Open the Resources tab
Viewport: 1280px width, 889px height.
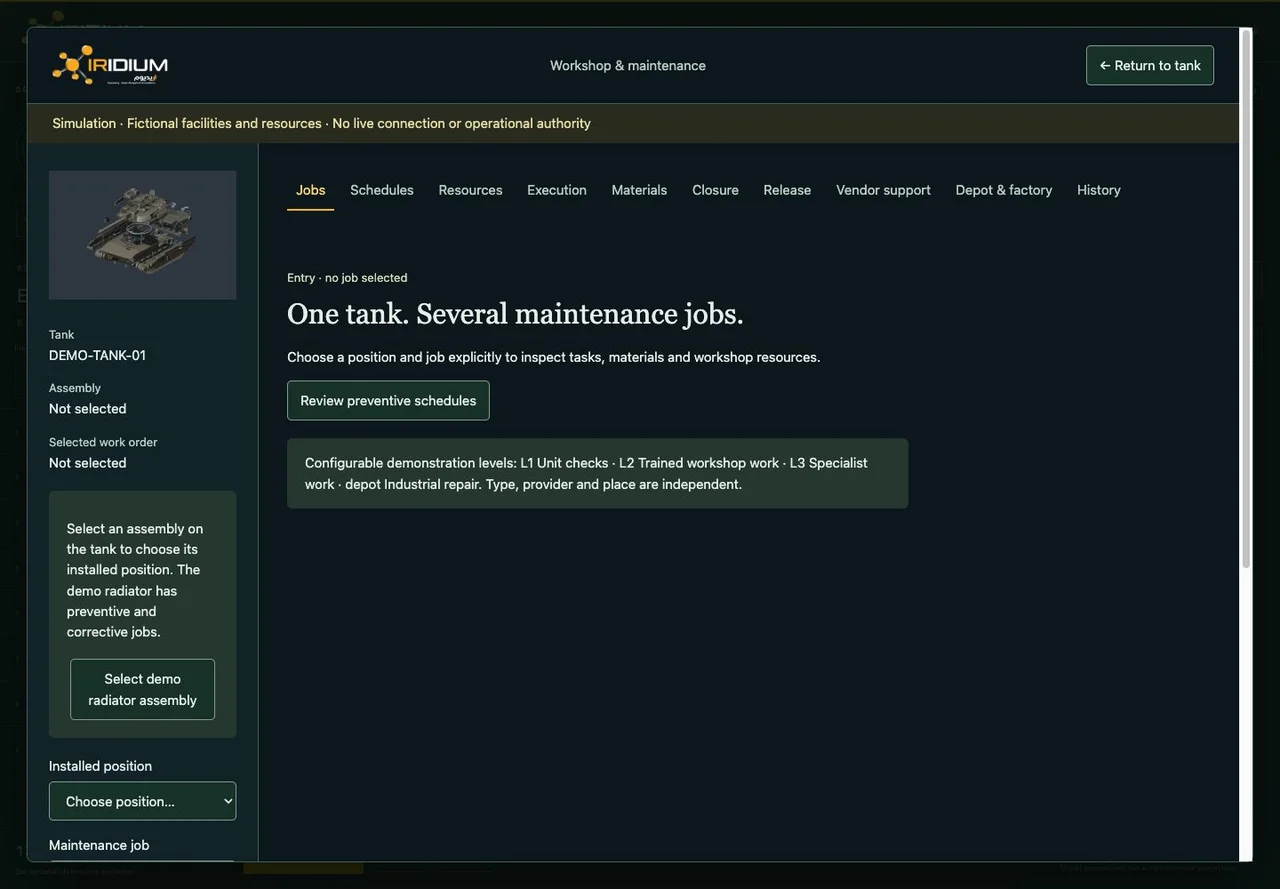[470, 190]
